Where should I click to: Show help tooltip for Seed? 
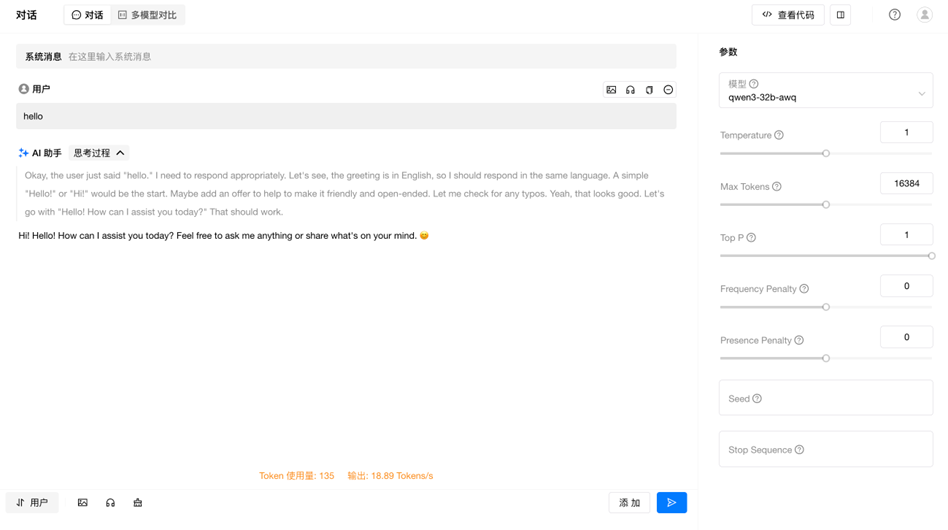[758, 399]
